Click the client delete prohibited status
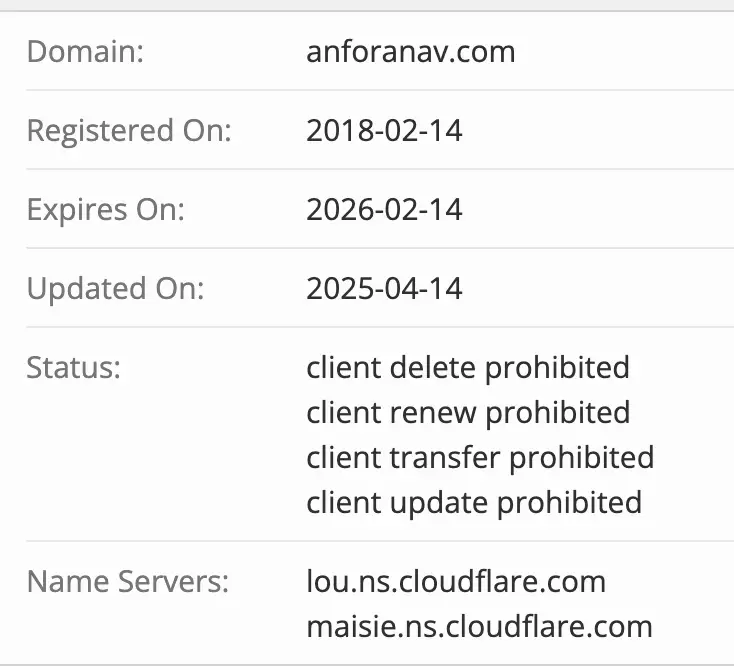Screen dimensions: 734x668 coord(468,368)
